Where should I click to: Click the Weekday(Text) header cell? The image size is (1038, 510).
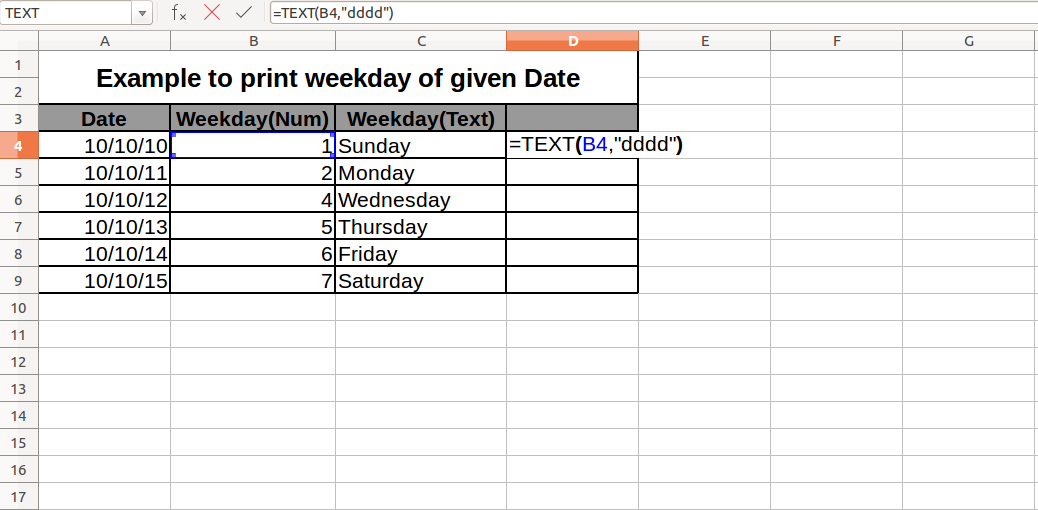click(x=421, y=119)
